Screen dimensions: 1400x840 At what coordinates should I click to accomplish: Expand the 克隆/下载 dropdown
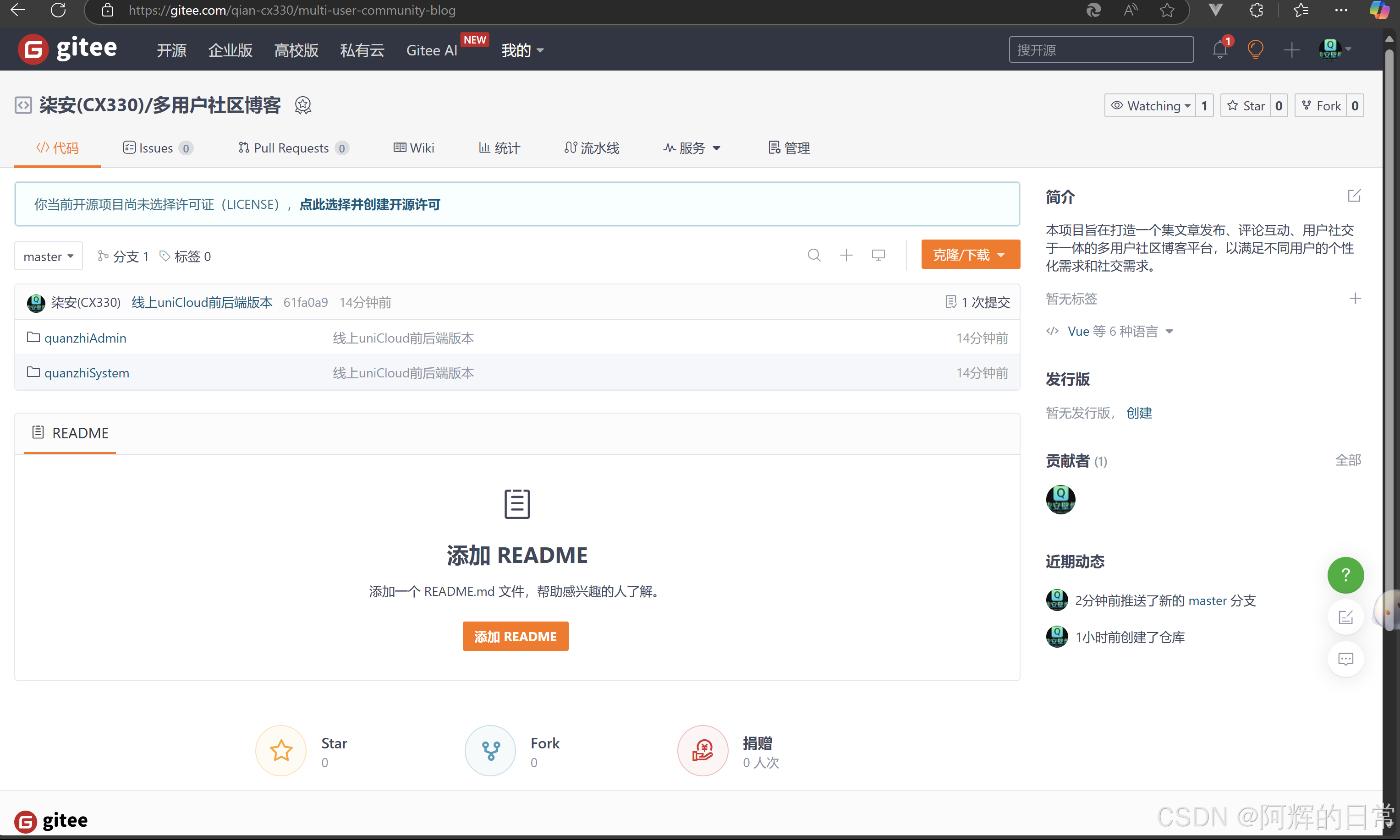point(970,255)
